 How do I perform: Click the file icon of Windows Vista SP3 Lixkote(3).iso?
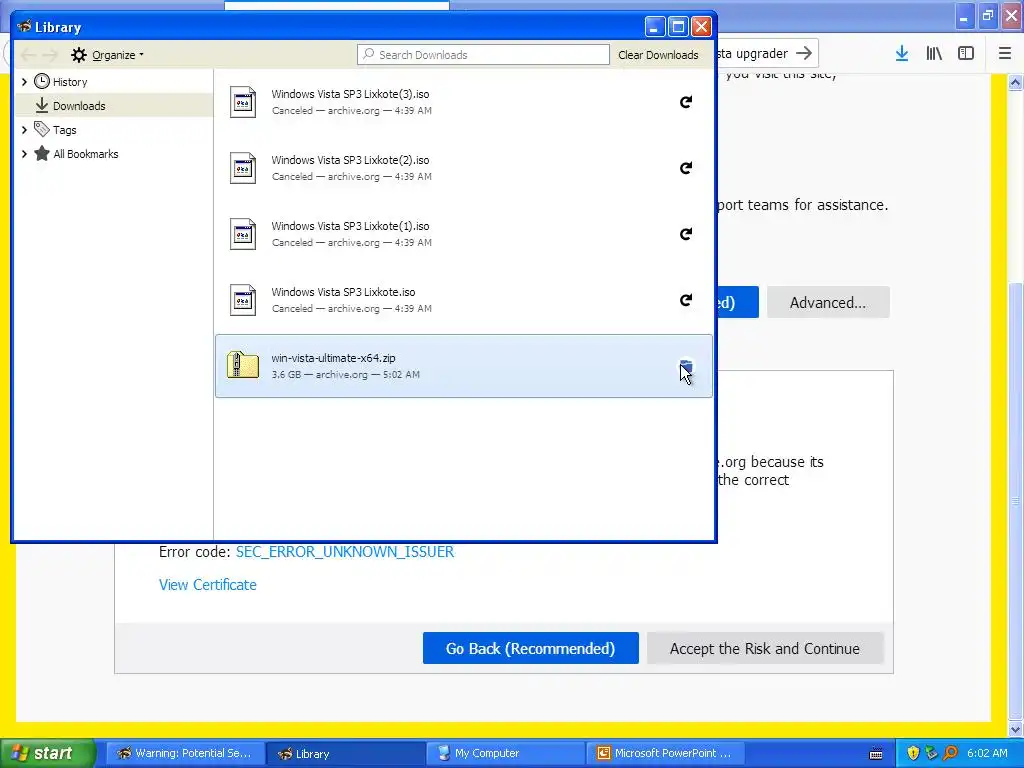[243, 102]
